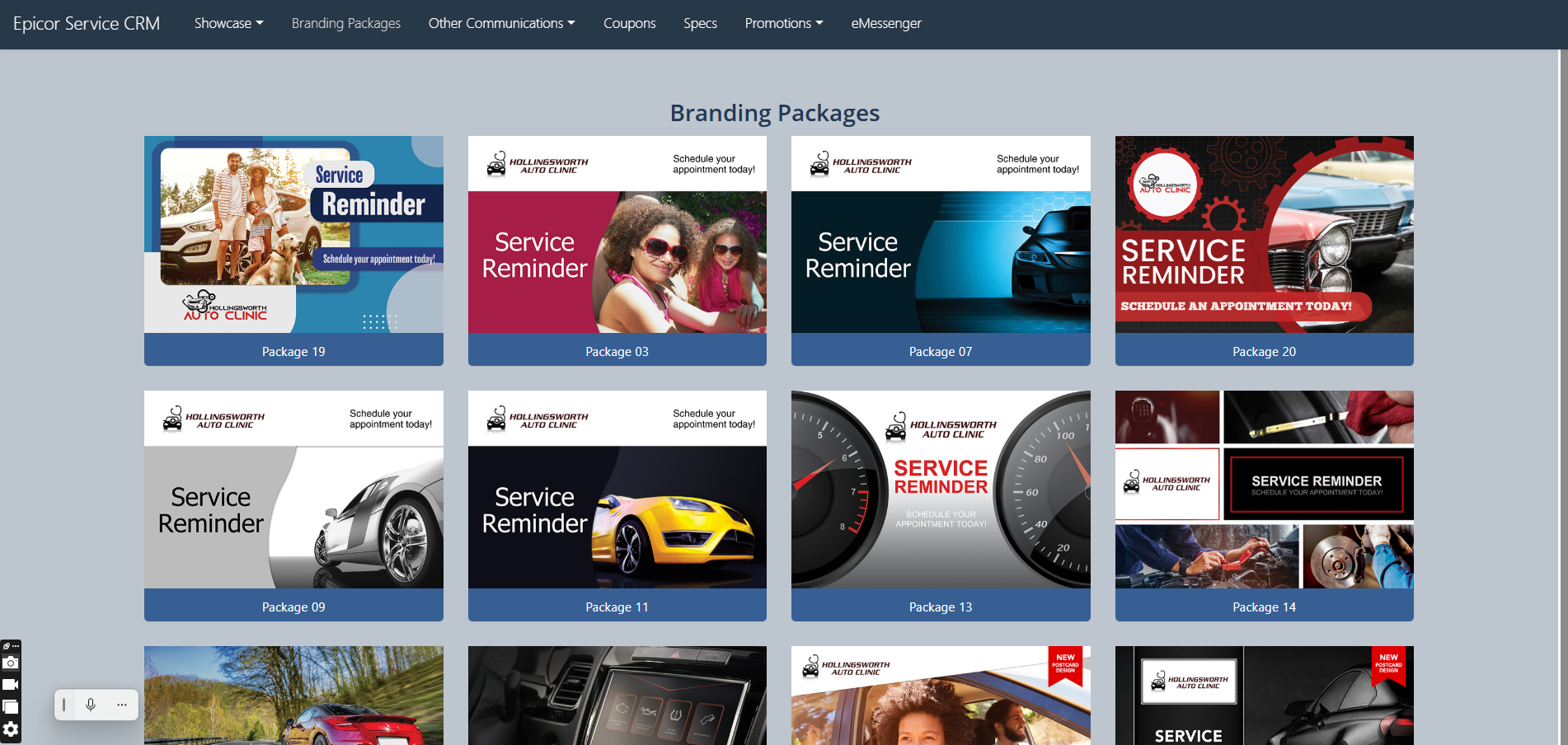Image resolution: width=1568 pixels, height=745 pixels.
Task: Expand the Other Communications dropdown
Action: pos(501,23)
